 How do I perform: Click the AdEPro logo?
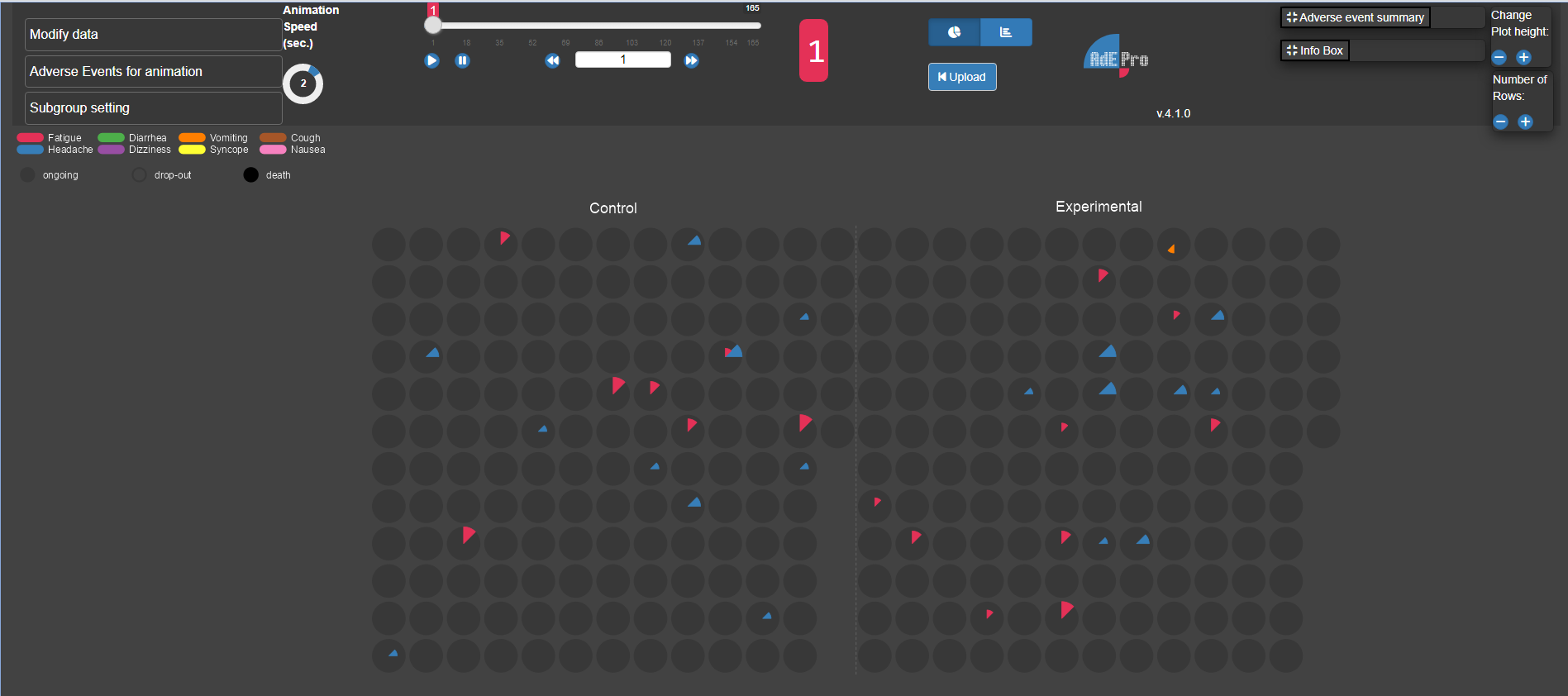pos(1116,55)
